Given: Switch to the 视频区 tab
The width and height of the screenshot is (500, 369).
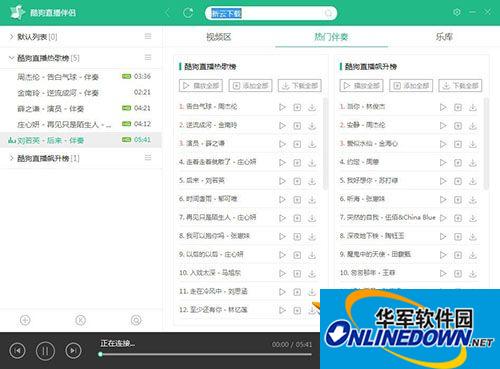Looking at the screenshot, I should pyautogui.click(x=219, y=37).
